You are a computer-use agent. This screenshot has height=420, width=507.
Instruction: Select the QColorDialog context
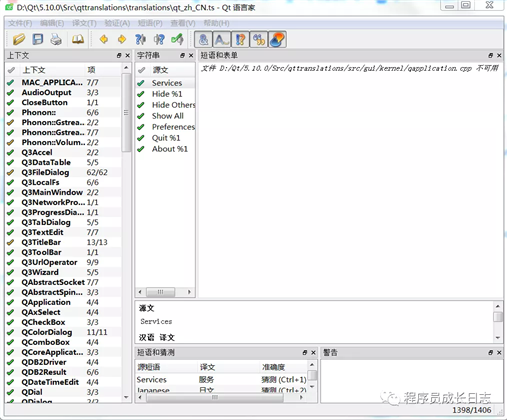(x=63, y=332)
